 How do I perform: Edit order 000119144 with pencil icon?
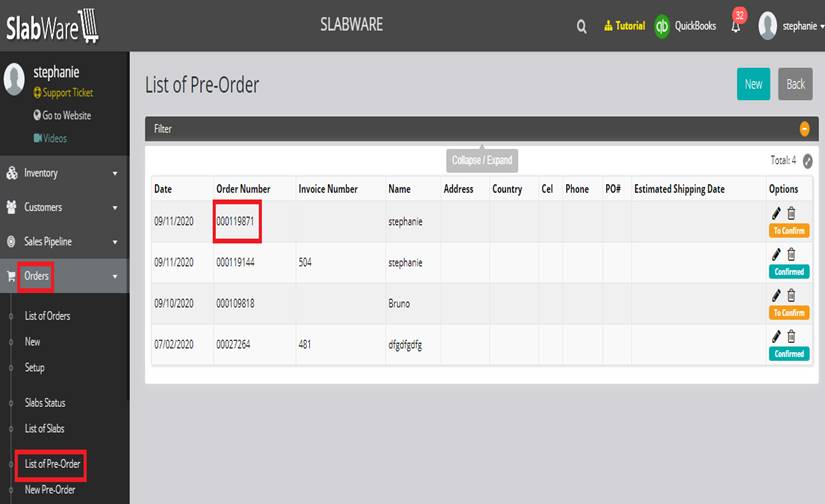pyautogui.click(x=776, y=254)
